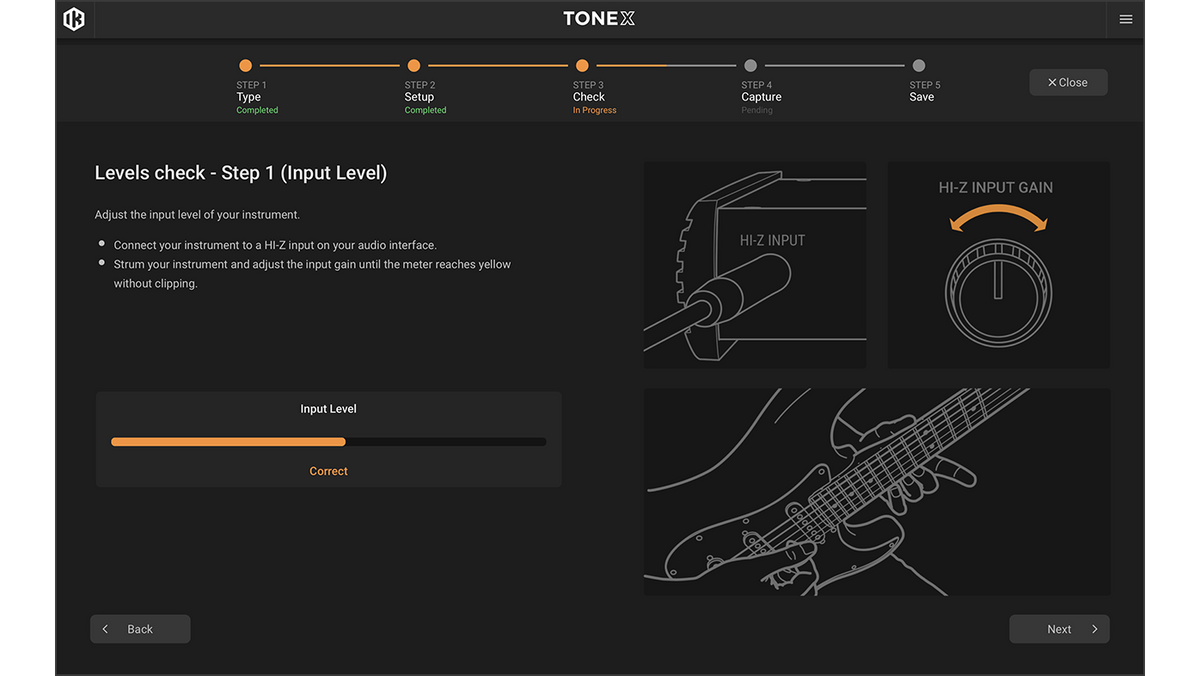The height and width of the screenshot is (676, 1200).
Task: Click the 'In Progress' status under Check
Action: point(594,111)
